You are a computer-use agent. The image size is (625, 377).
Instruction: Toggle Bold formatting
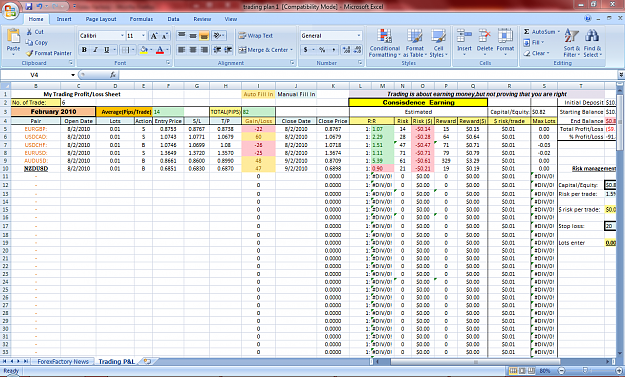click(84, 50)
